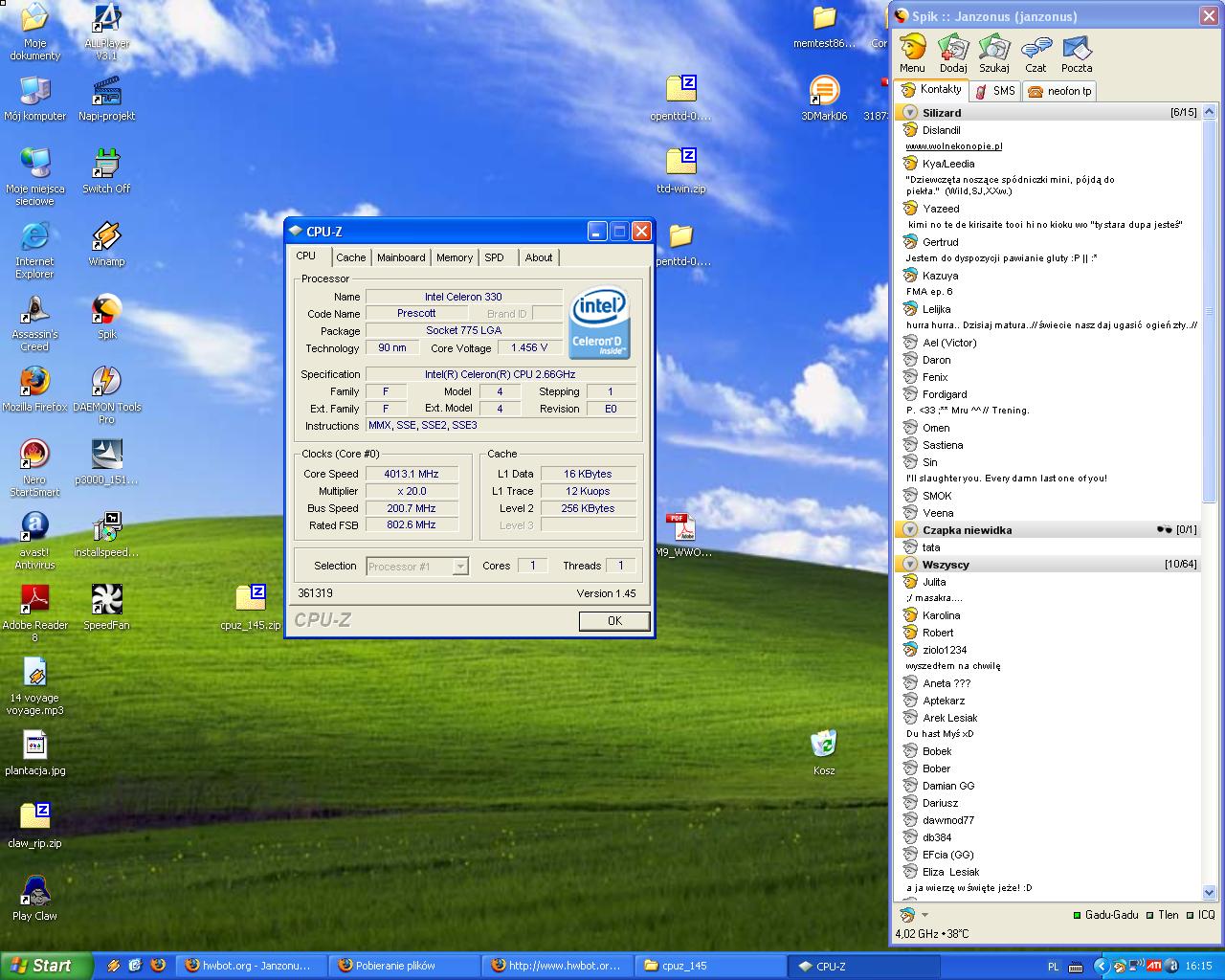Select the Internet Explorer desktop icon
The height and width of the screenshot is (980, 1225).
[34, 250]
